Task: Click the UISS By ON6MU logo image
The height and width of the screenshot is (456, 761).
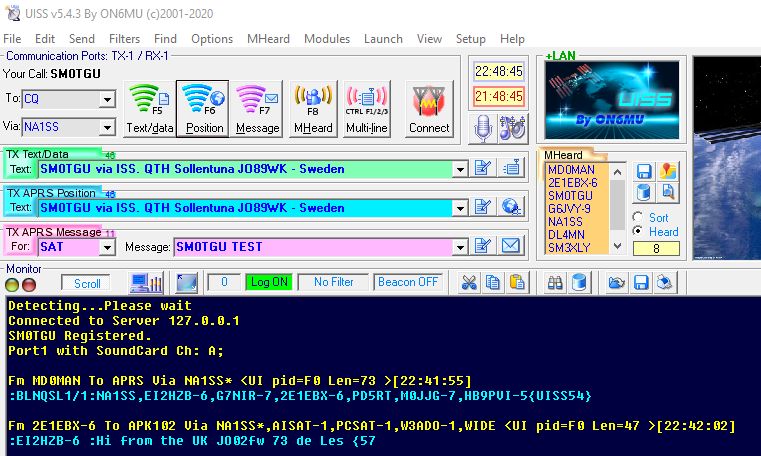Action: click(x=612, y=100)
